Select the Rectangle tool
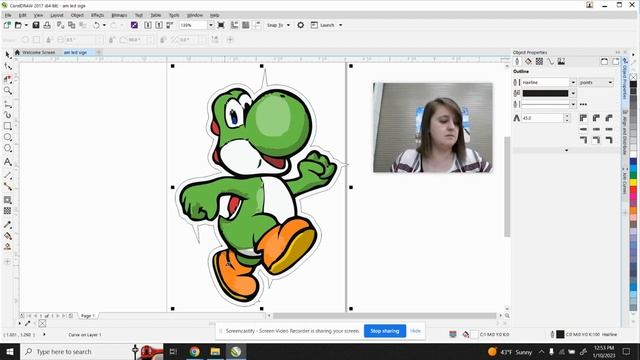The height and width of the screenshot is (360, 640). (8, 126)
